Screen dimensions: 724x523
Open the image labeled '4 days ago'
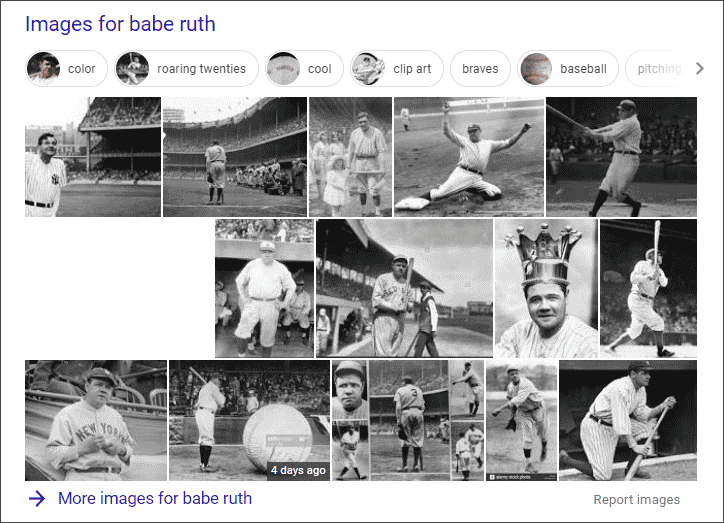(x=249, y=421)
